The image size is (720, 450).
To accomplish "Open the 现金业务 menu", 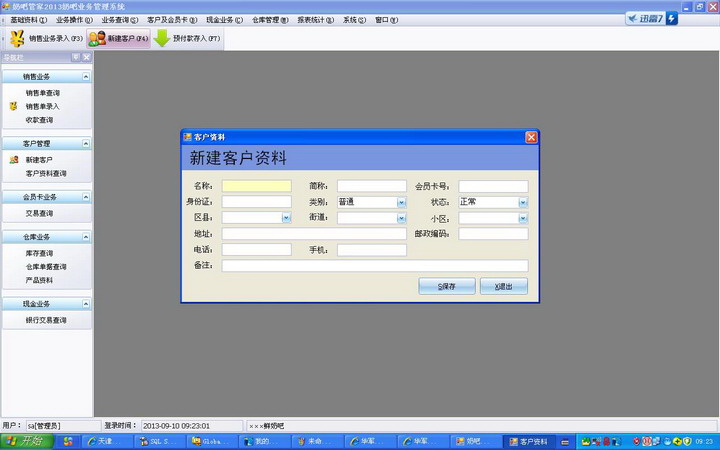I will click(x=224, y=20).
